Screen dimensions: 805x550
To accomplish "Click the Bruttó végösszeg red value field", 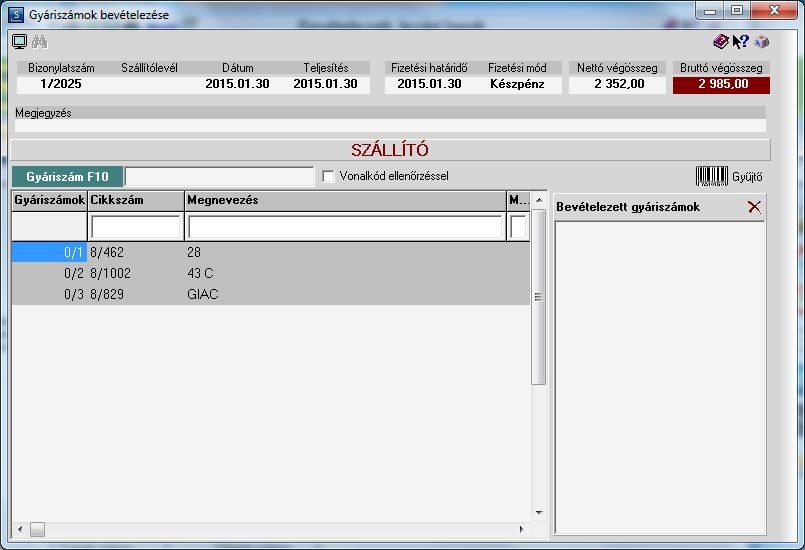I will [721, 85].
